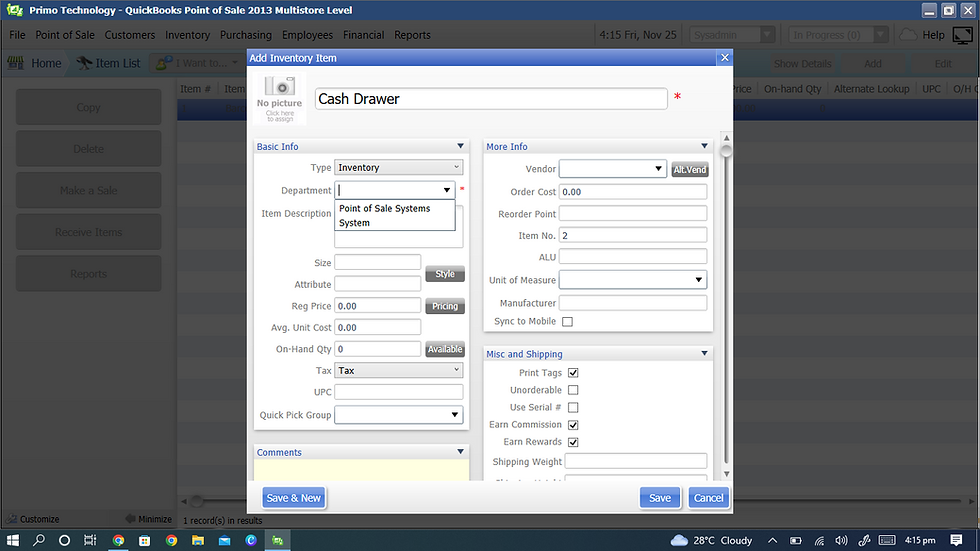Open the Windows Start menu
The image size is (980, 551).
point(12,540)
